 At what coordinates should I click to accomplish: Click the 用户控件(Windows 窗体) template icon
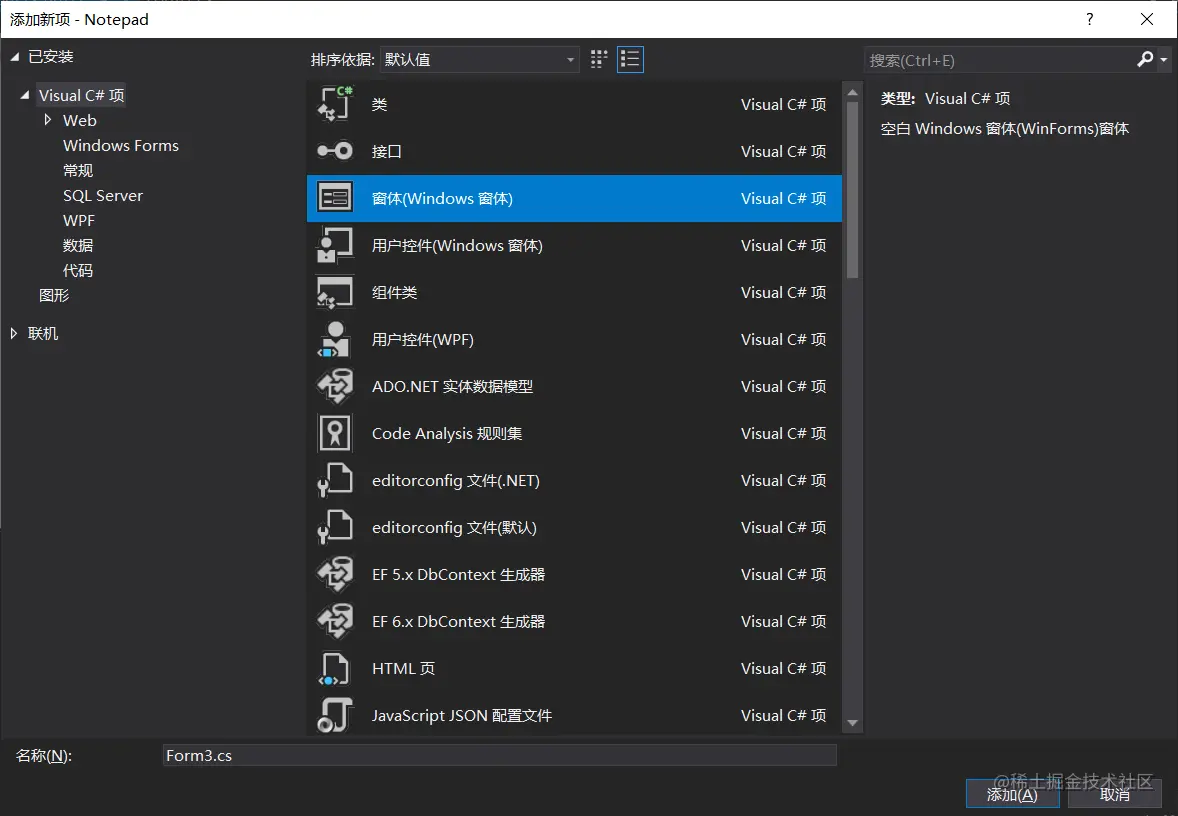click(x=335, y=246)
